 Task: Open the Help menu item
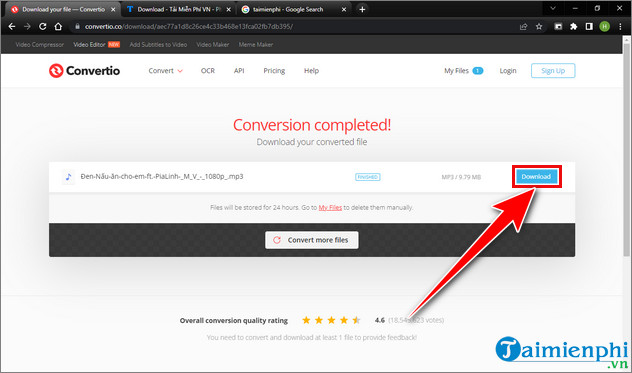tap(311, 71)
